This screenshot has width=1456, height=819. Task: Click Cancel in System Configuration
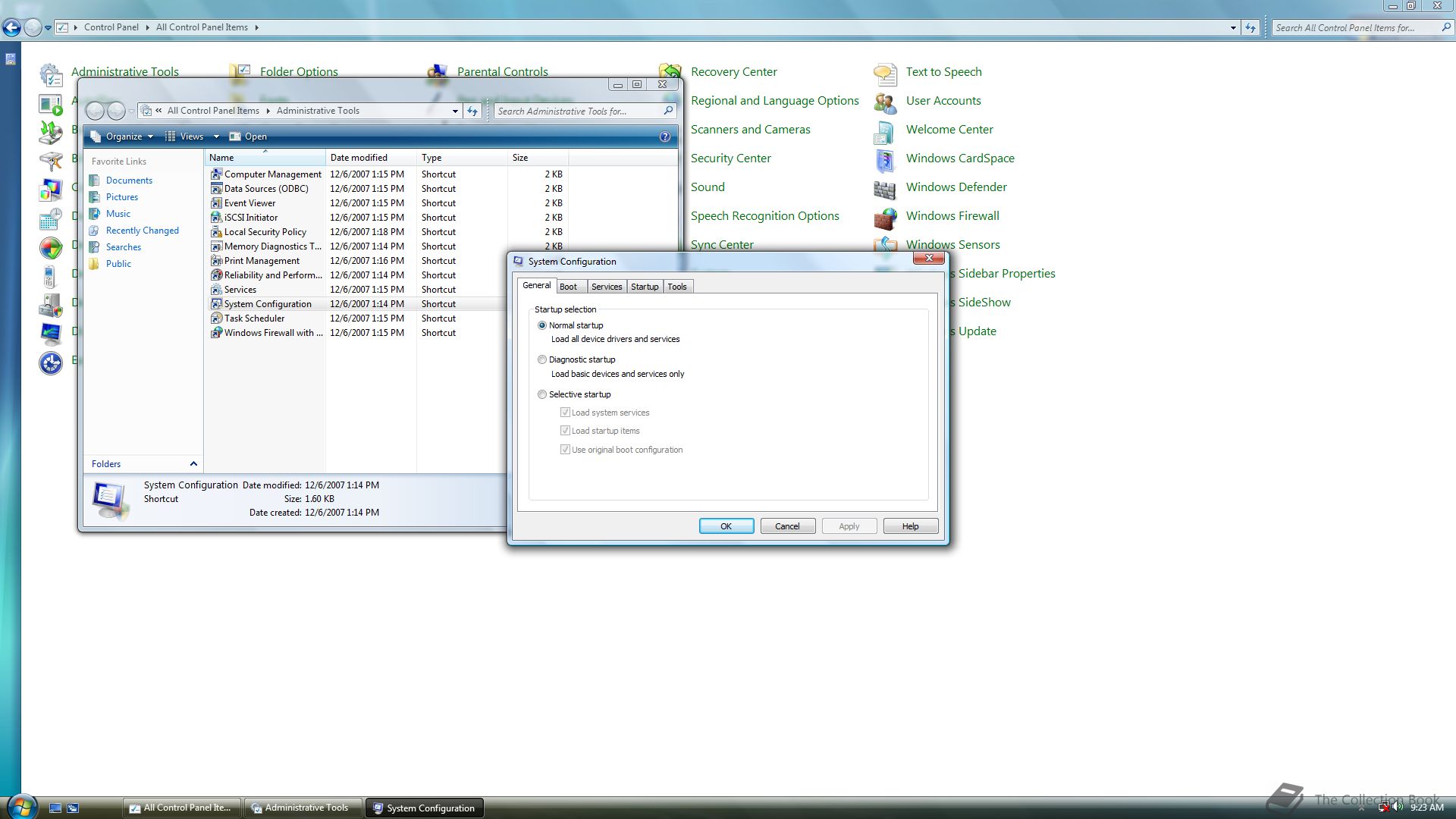pyautogui.click(x=787, y=526)
